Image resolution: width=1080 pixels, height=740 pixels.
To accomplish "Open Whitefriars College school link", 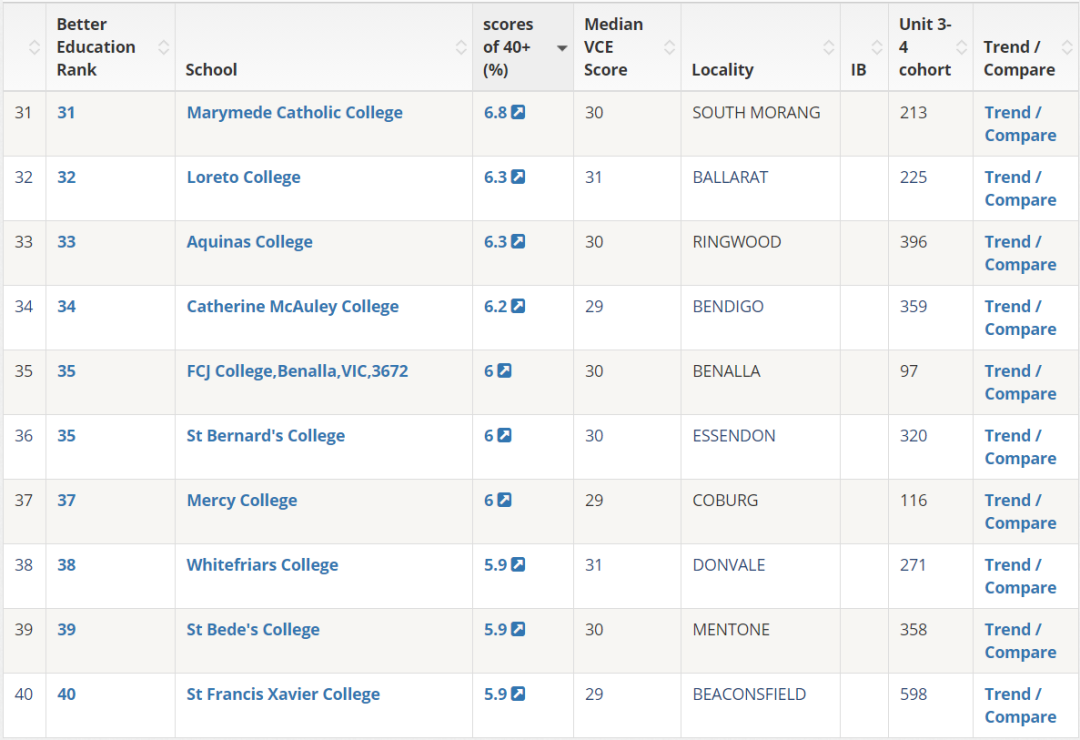I will (262, 566).
